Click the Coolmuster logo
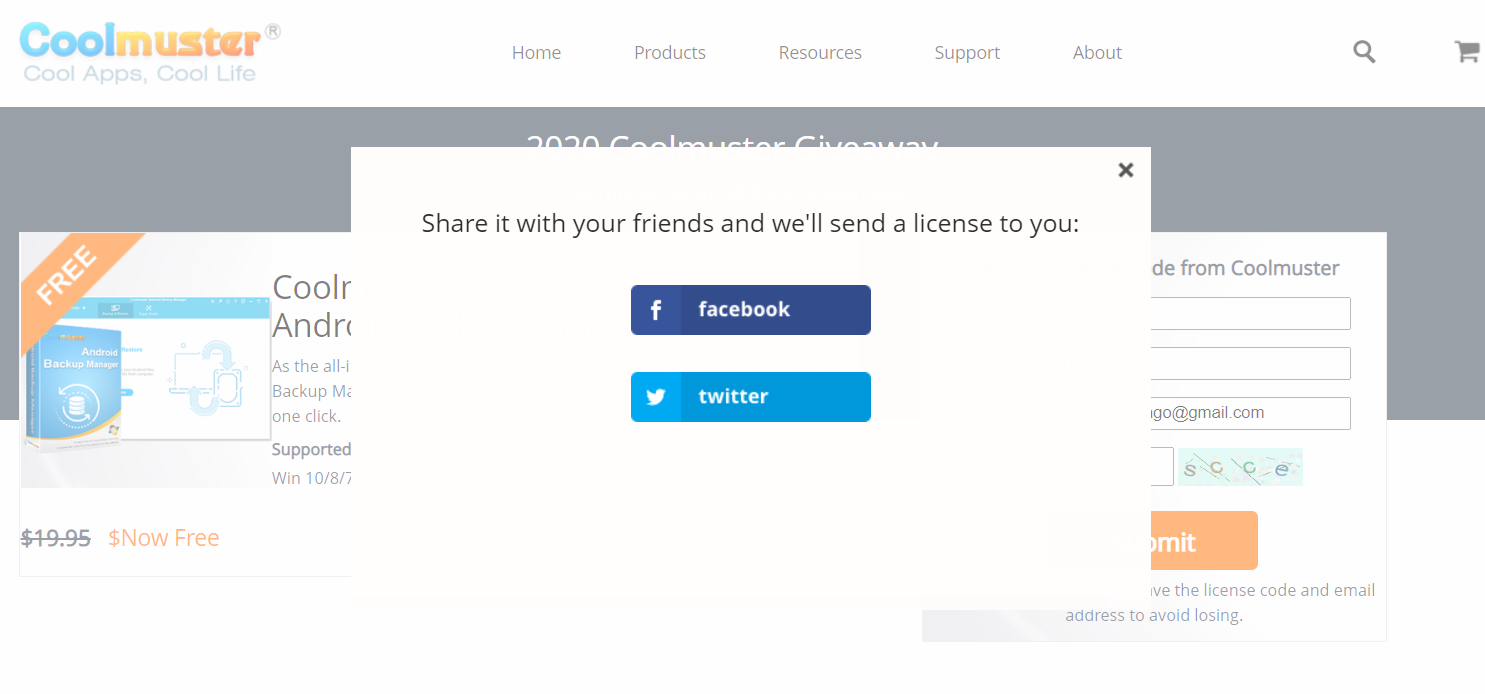The width and height of the screenshot is (1485, 694). tap(149, 52)
